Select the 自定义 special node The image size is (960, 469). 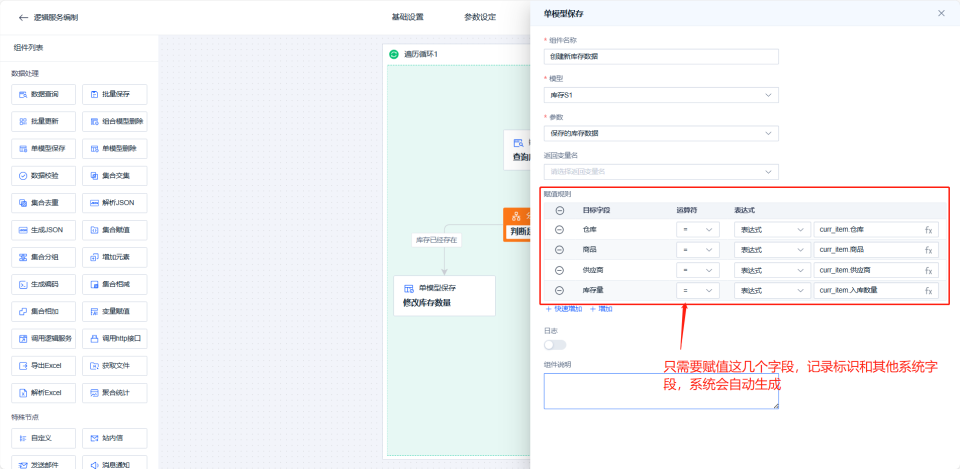point(43,438)
